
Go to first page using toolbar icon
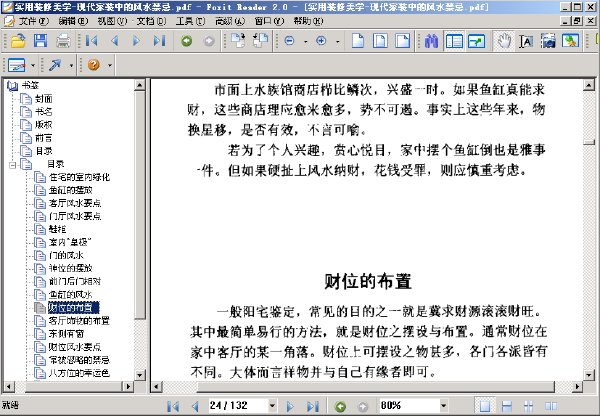point(91,41)
